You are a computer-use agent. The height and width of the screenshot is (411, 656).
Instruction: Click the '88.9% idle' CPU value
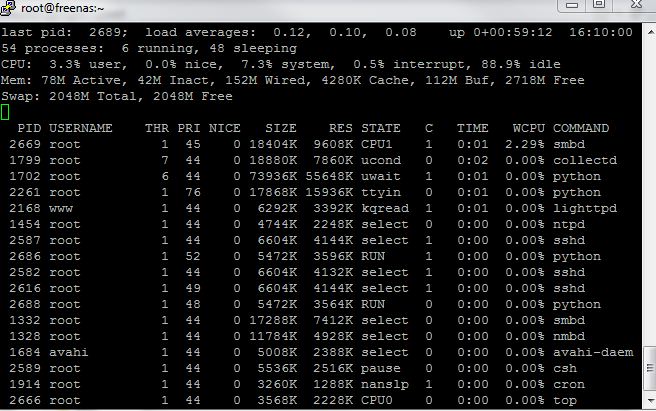pos(520,64)
